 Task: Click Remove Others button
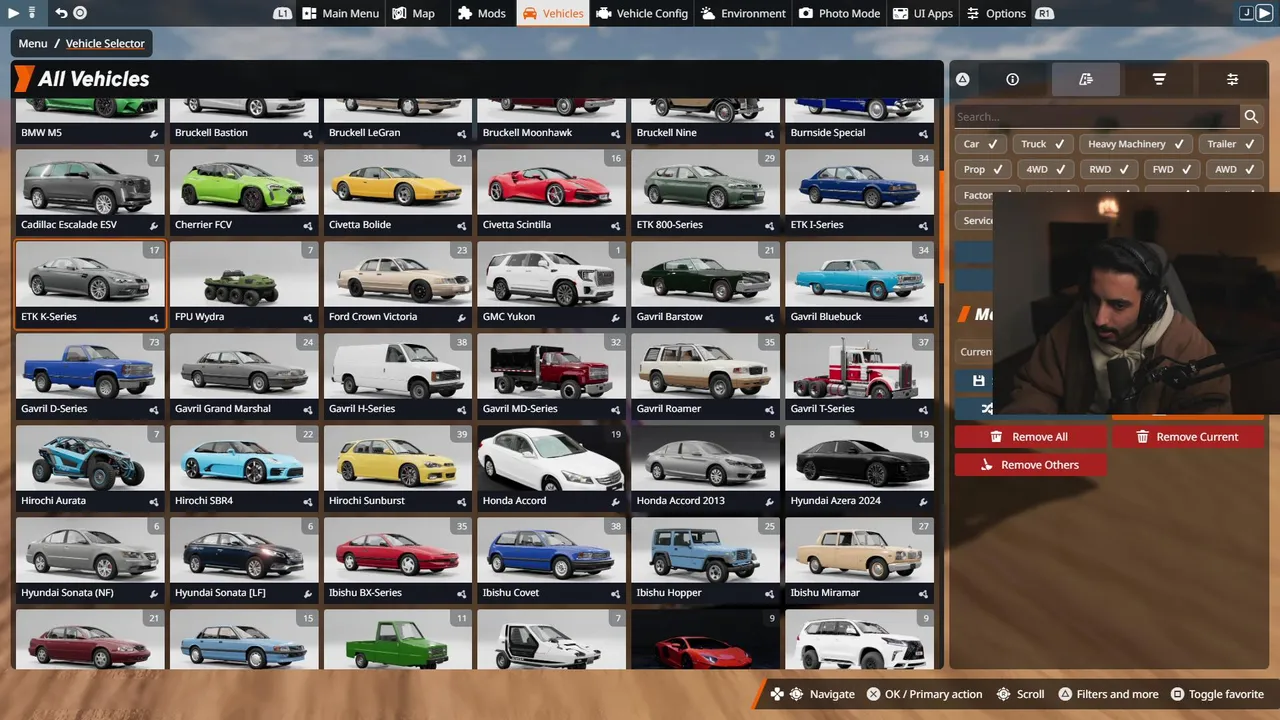(x=1030, y=465)
